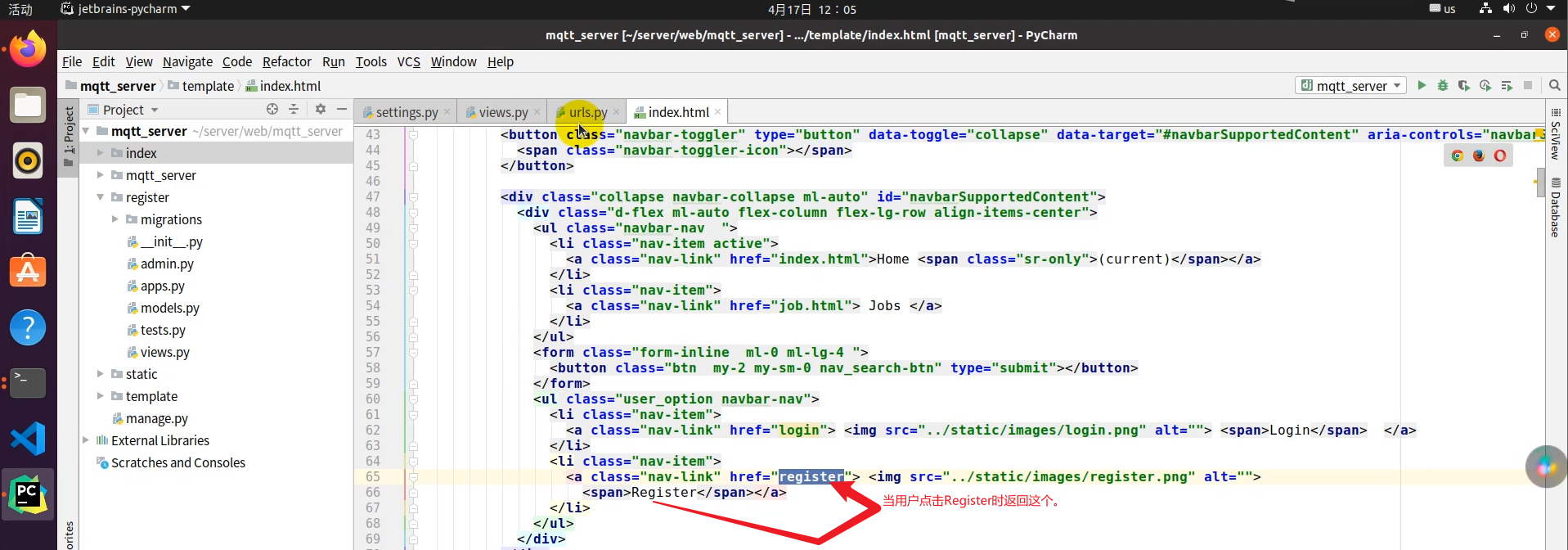Collapse the mqtt_server root folder
This screenshot has width=1568, height=550.
point(86,131)
